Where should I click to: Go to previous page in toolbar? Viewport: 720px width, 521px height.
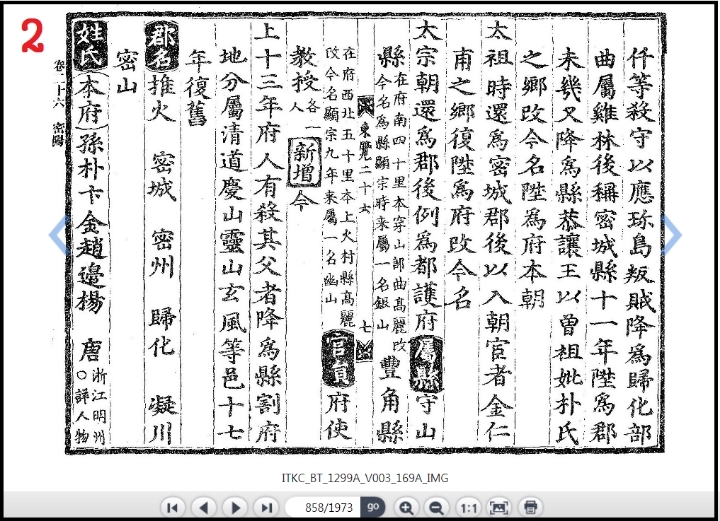pyautogui.click(x=204, y=507)
